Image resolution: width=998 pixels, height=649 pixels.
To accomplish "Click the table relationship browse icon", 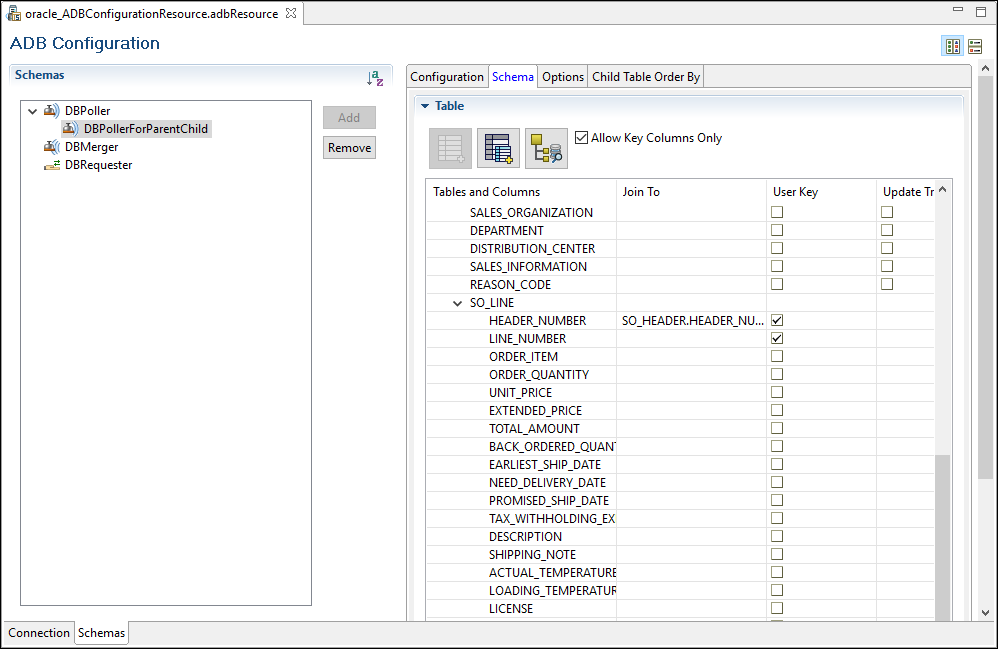I will pyautogui.click(x=546, y=148).
